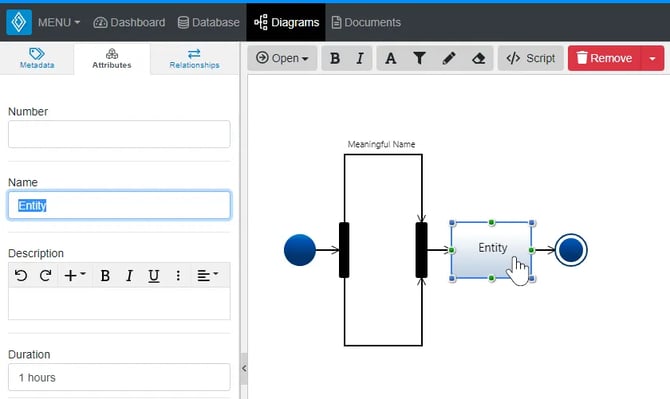The height and width of the screenshot is (399, 670).
Task: Click the red Remove button
Action: click(x=605, y=58)
